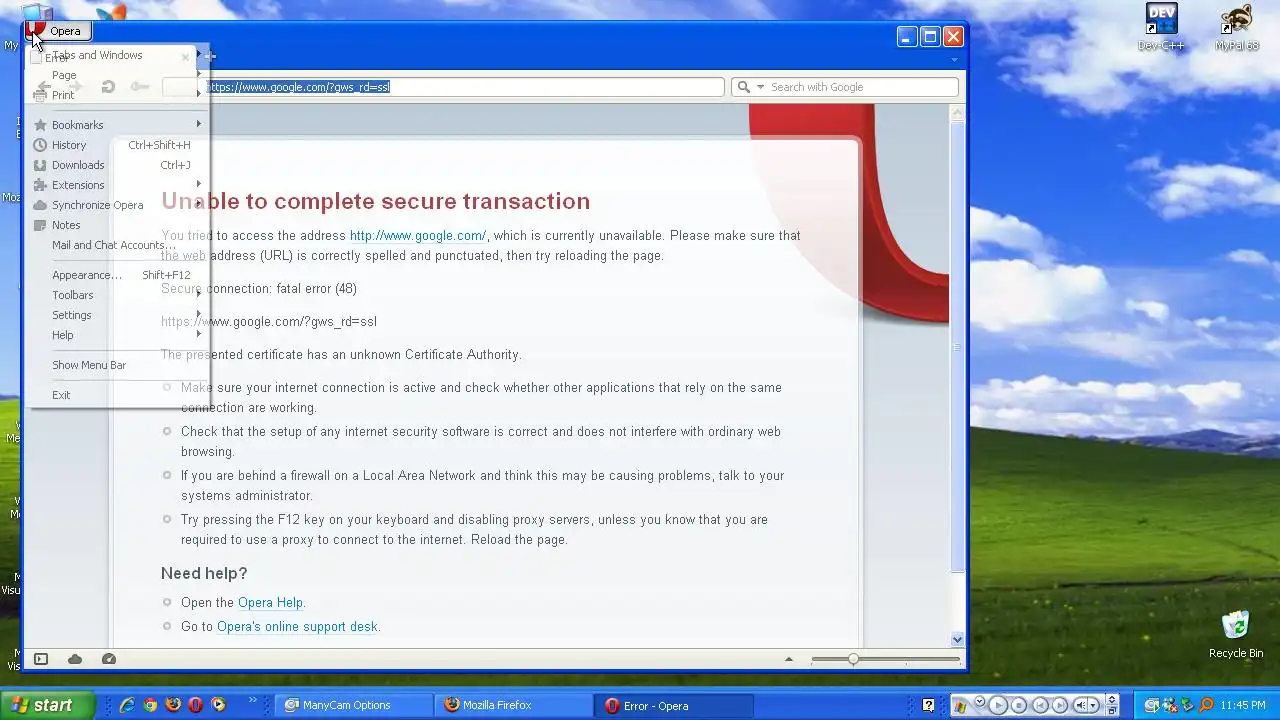The width and height of the screenshot is (1280, 720).
Task: Click the Opera Turbo speedometer icon
Action: point(109,659)
